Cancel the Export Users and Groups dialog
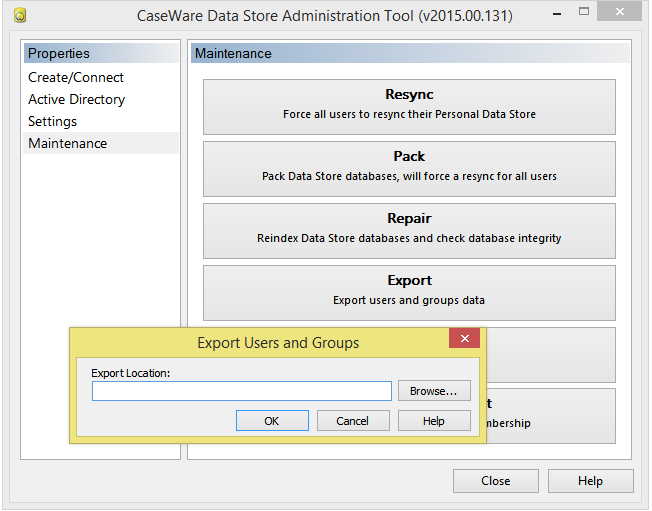The height and width of the screenshot is (511, 652). point(353,421)
